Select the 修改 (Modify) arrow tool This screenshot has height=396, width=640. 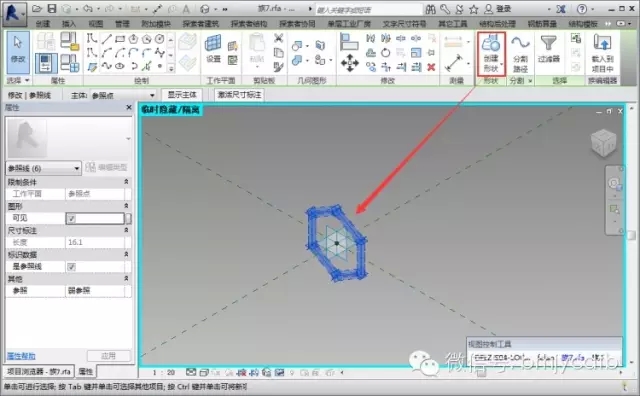pyautogui.click(x=18, y=52)
